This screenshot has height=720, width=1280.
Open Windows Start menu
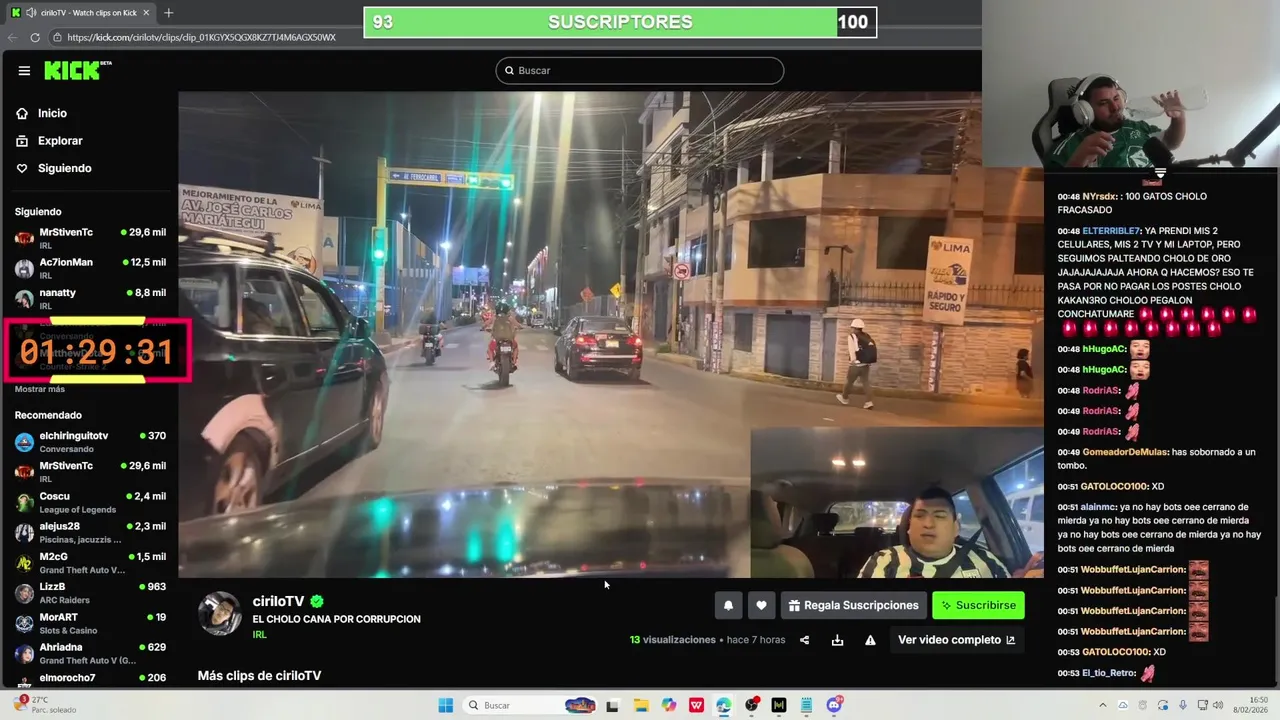pos(445,705)
